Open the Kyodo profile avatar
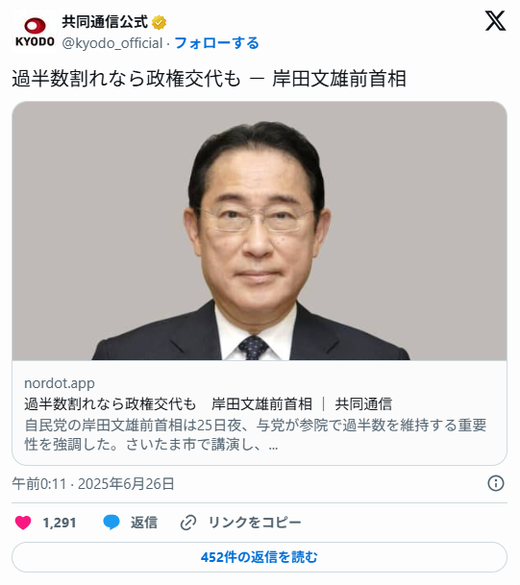The width and height of the screenshot is (520, 585). pos(35,32)
